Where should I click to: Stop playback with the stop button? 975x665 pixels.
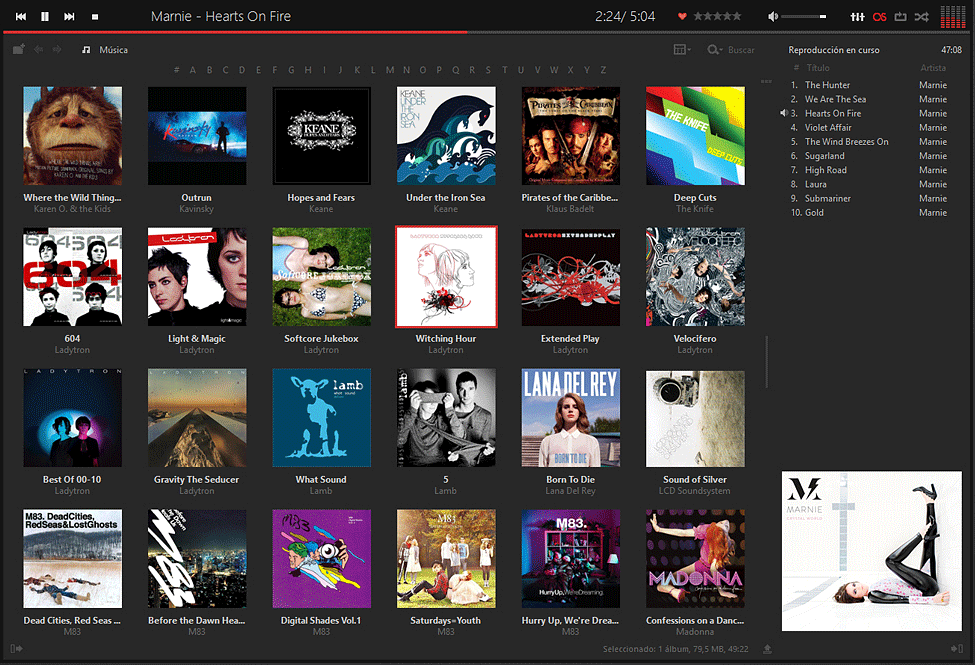[x=95, y=17]
